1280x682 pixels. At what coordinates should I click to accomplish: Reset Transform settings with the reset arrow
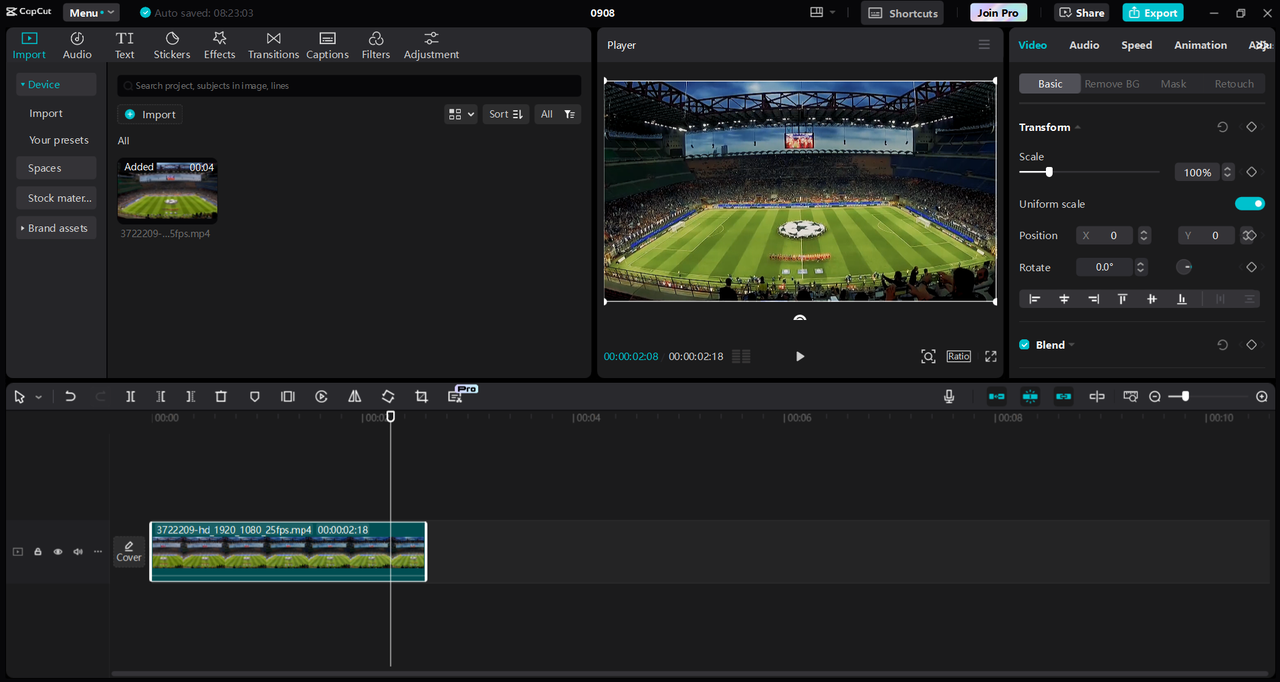(1222, 127)
